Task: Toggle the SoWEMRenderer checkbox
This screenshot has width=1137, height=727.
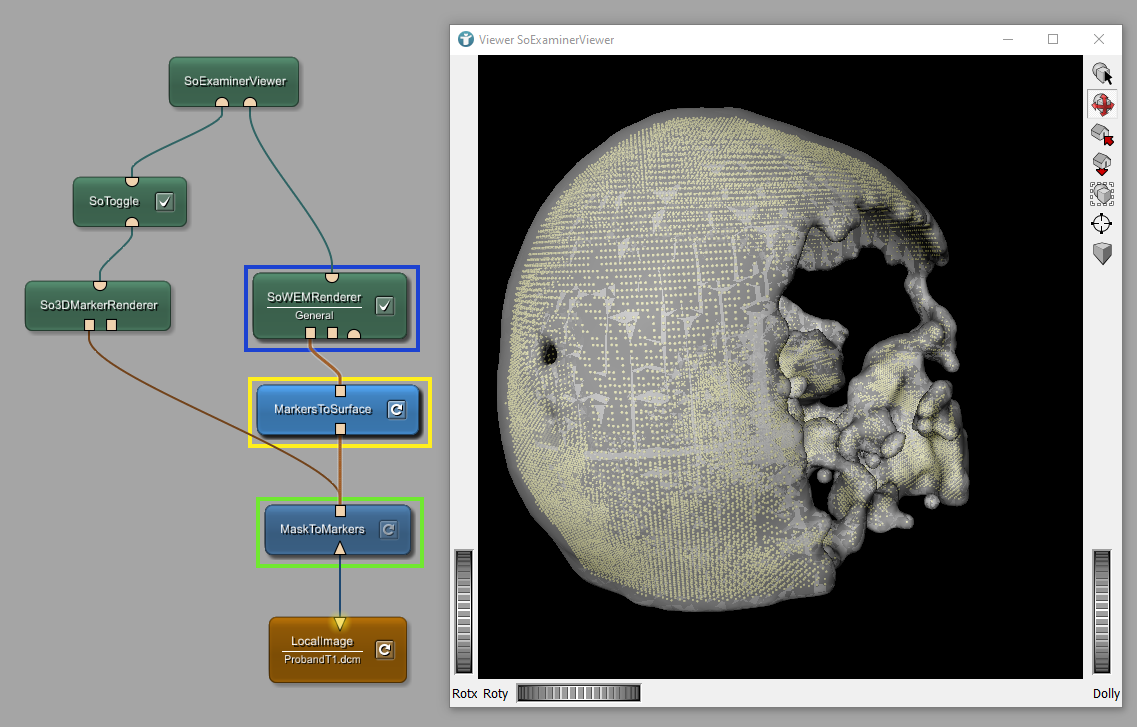Action: 384,306
